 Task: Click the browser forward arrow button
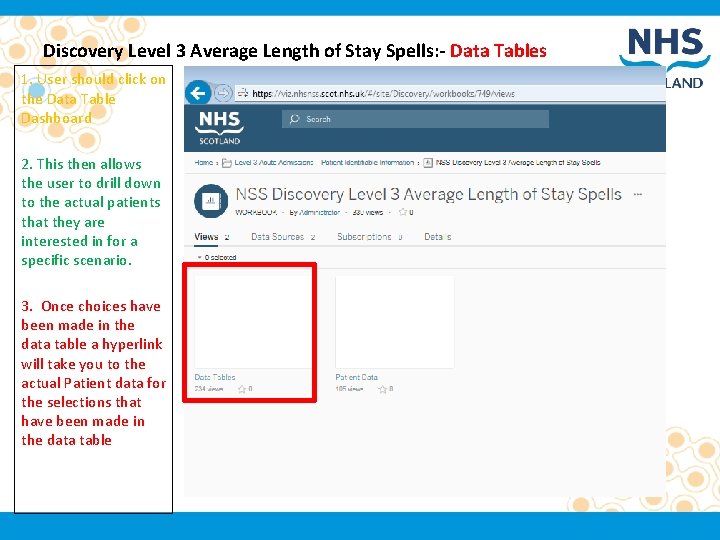[x=223, y=94]
